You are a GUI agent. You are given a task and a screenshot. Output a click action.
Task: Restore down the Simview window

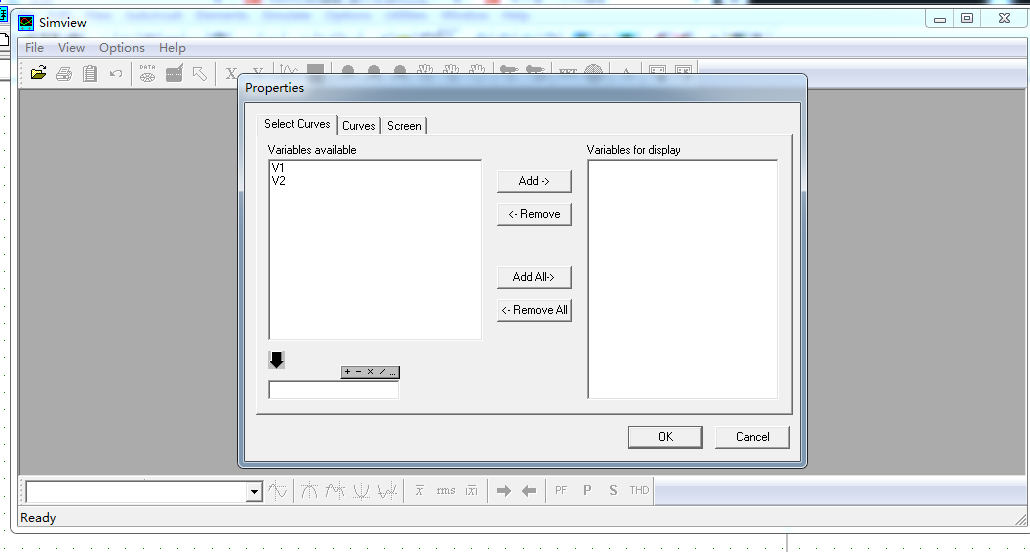coord(967,18)
